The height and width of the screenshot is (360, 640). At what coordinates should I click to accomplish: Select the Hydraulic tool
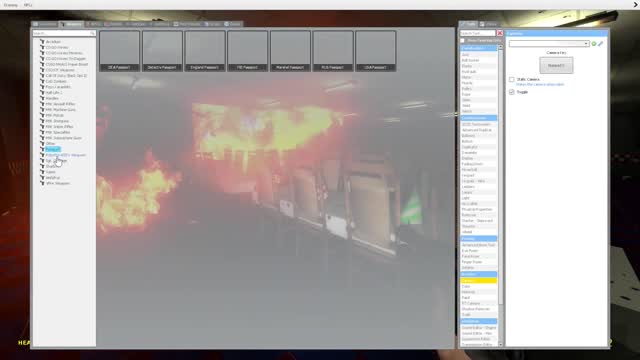(x=479, y=72)
